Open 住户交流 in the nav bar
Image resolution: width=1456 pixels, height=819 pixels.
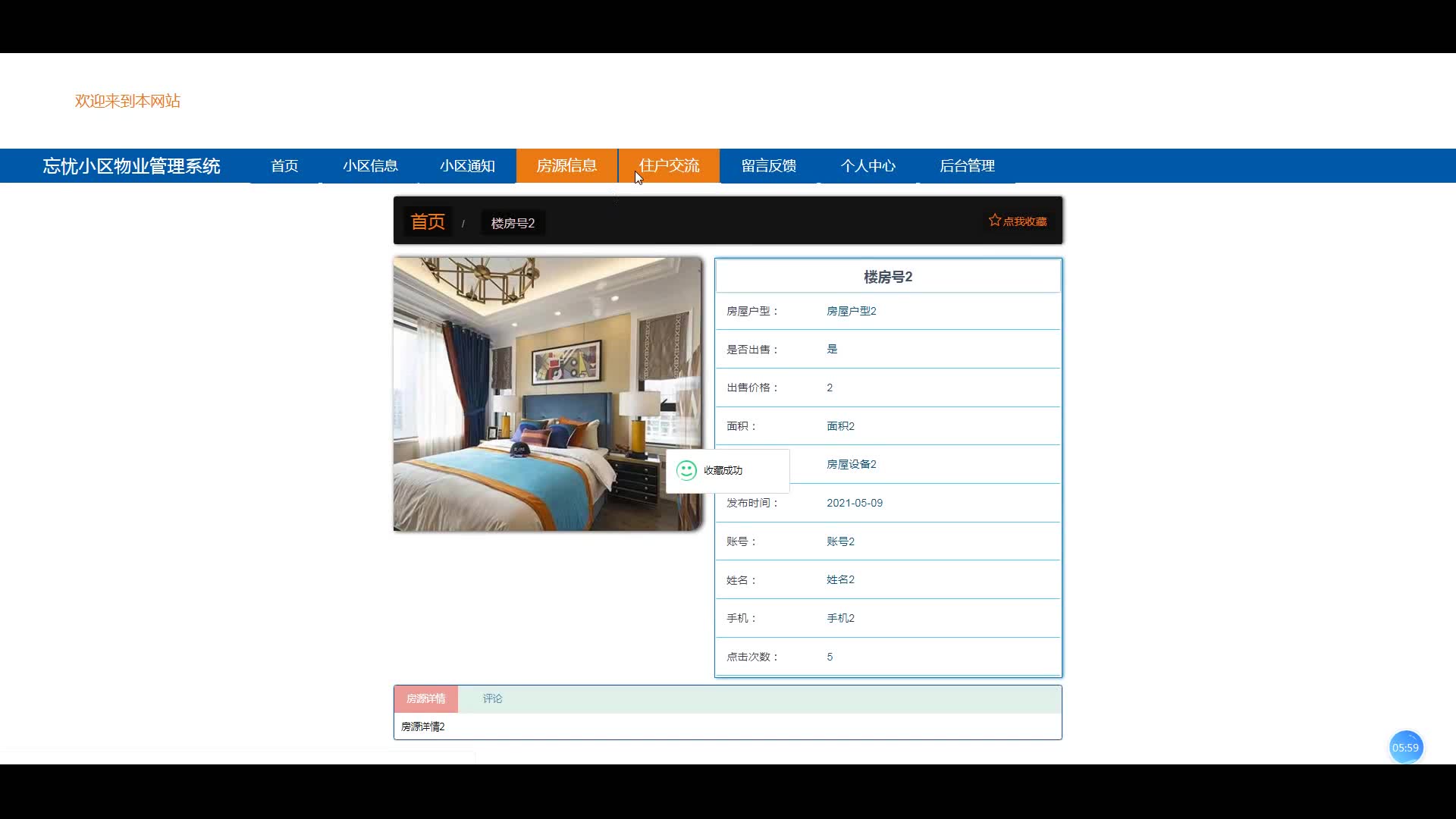point(669,166)
